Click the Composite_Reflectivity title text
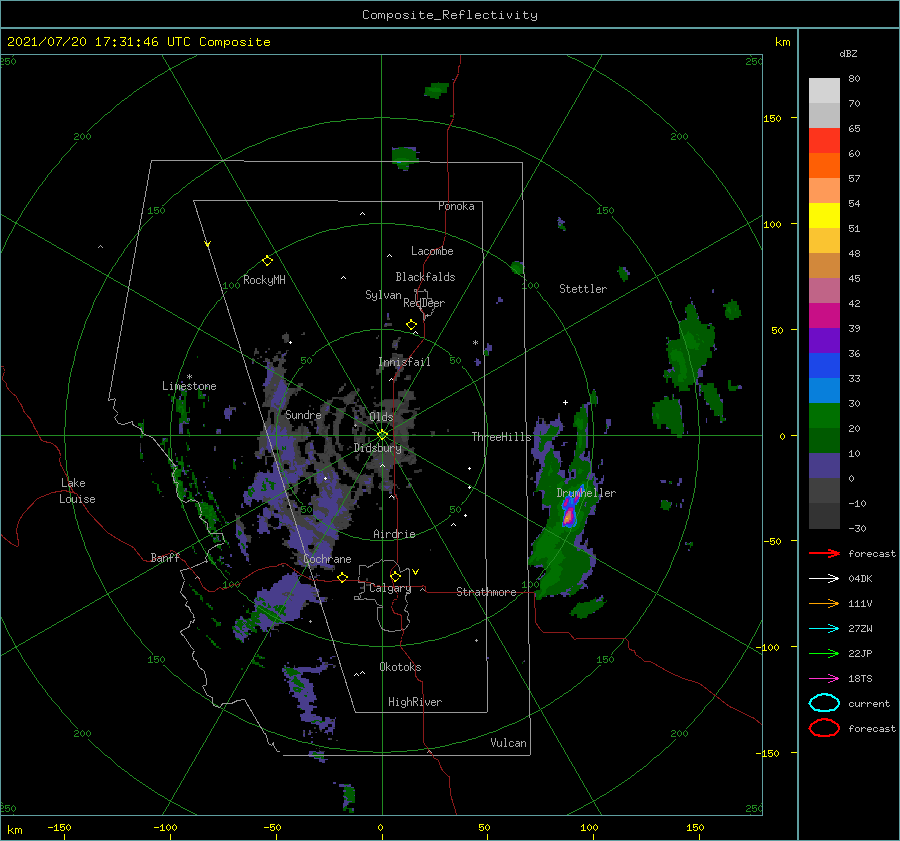The width and height of the screenshot is (900, 841). (x=449, y=15)
